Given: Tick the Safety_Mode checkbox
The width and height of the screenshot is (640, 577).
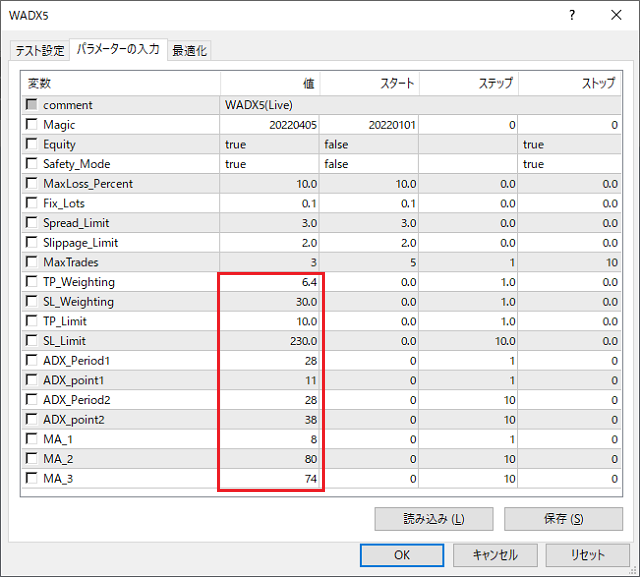Looking at the screenshot, I should 31,163.
